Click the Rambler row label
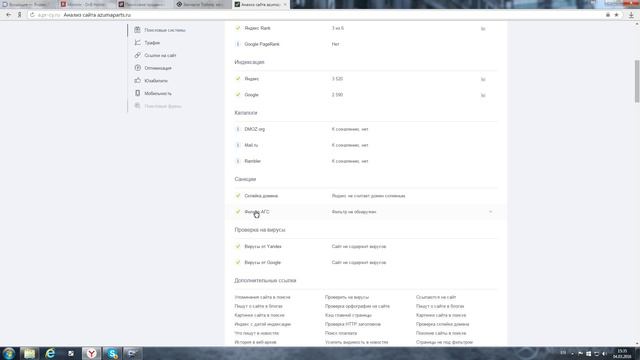 pos(252,161)
